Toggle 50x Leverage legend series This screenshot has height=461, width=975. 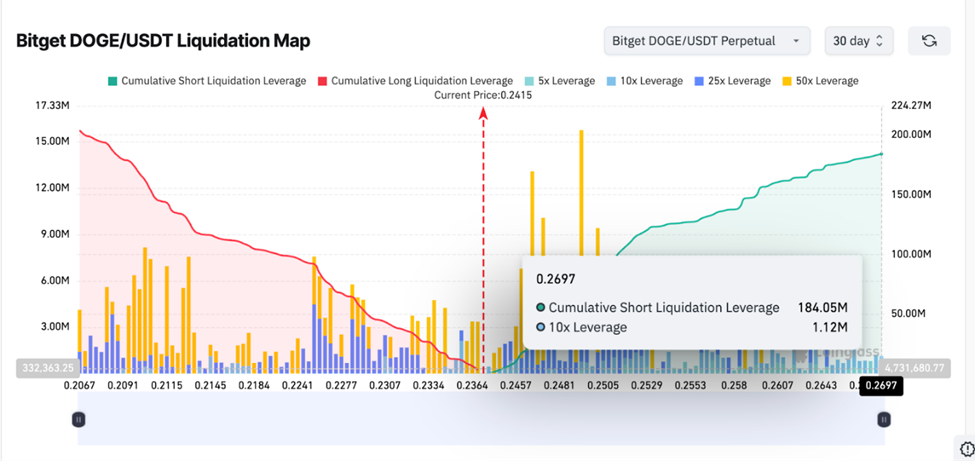(x=820, y=81)
